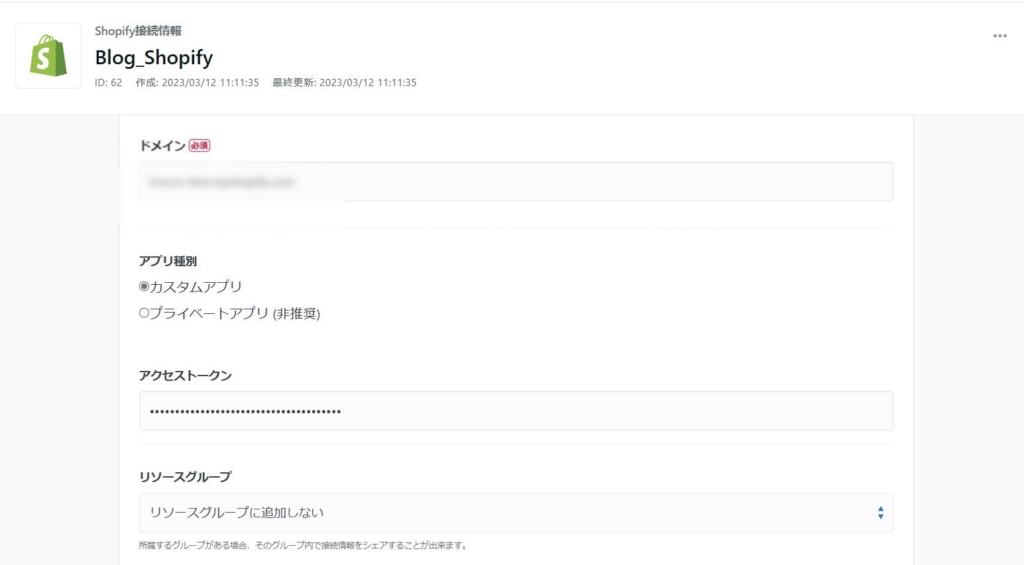Click the Shopify bag logo icon

[x=48, y=56]
